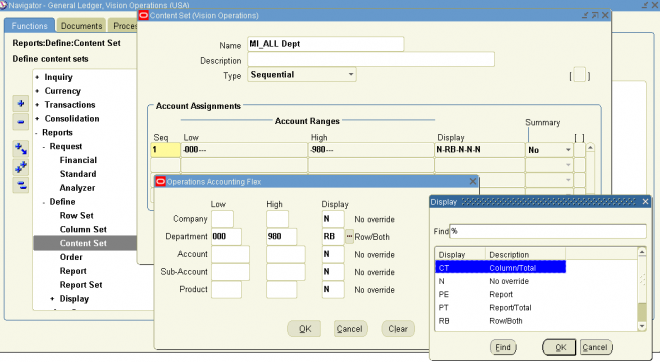Click OK in Operations Accounting Flex dialog
660x362 pixels.
[x=304, y=329]
